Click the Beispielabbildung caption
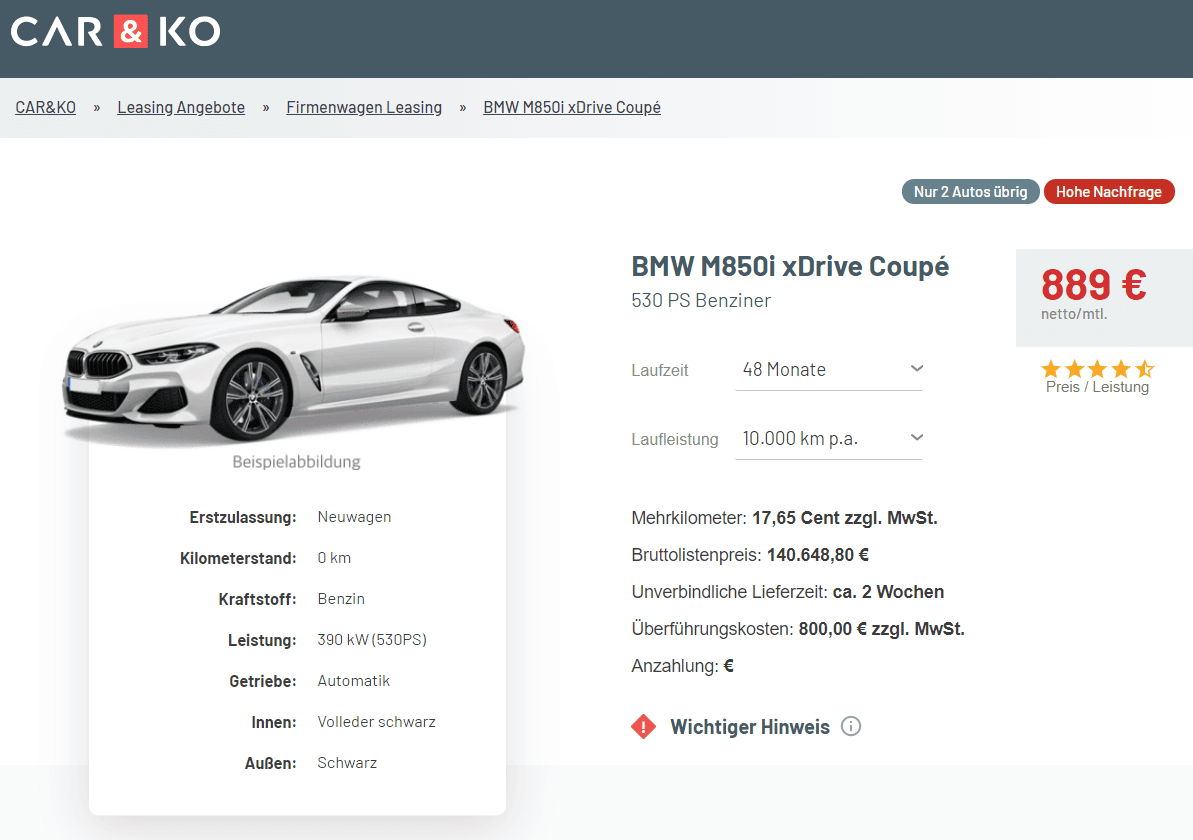1193x840 pixels. (297, 462)
